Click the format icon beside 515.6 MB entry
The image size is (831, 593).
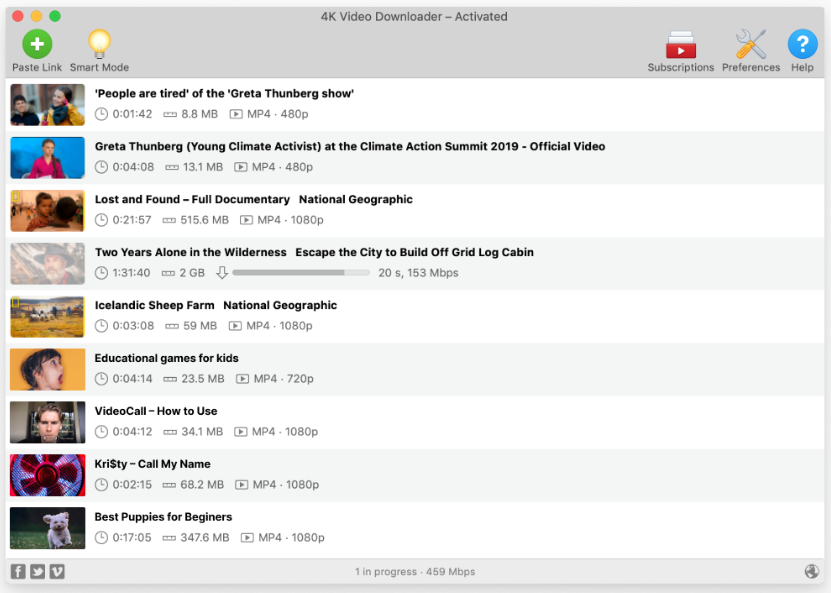pyautogui.click(x=246, y=220)
